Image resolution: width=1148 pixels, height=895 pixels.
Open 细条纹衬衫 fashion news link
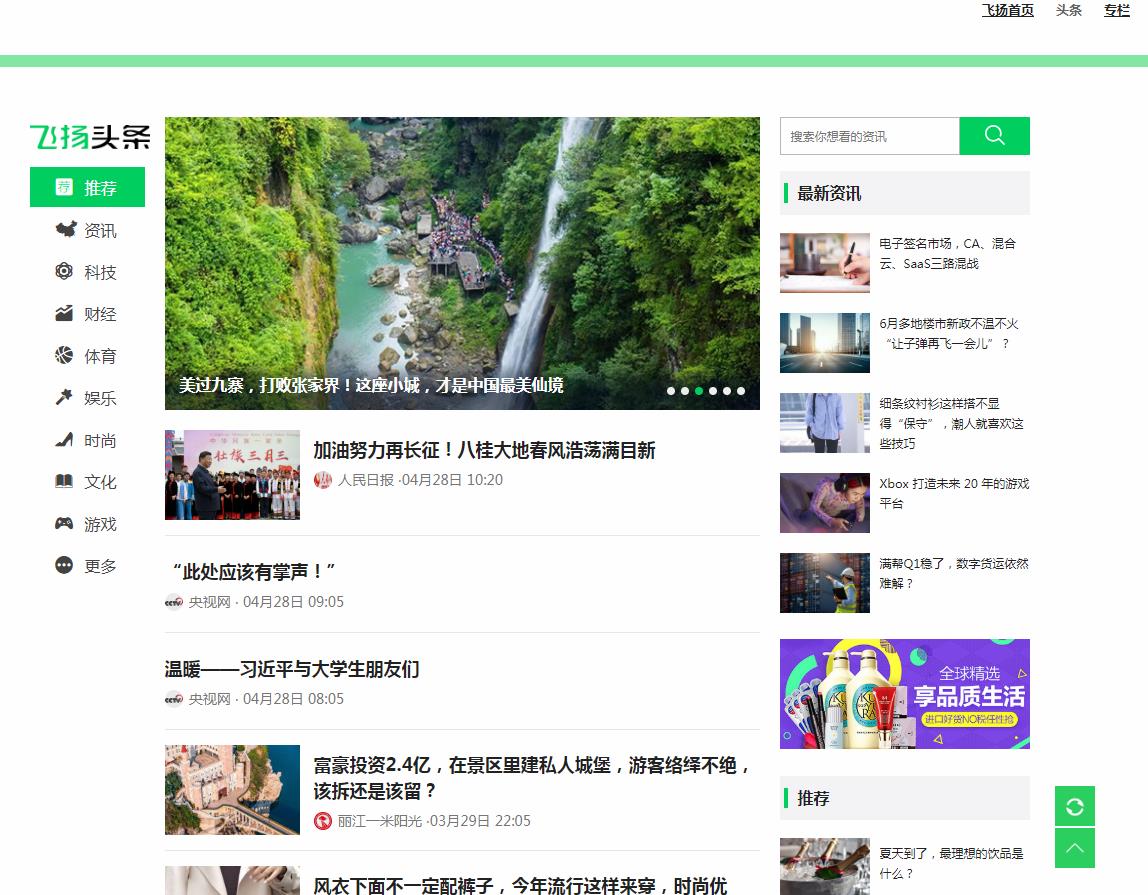tap(952, 423)
